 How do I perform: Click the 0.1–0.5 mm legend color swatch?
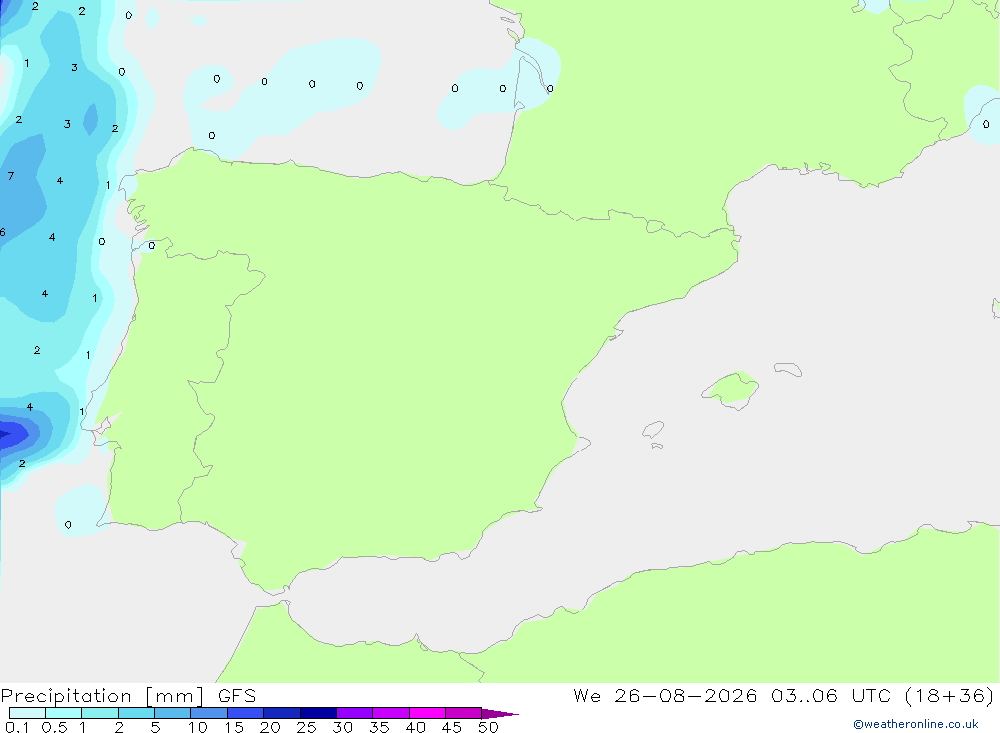click(x=27, y=713)
